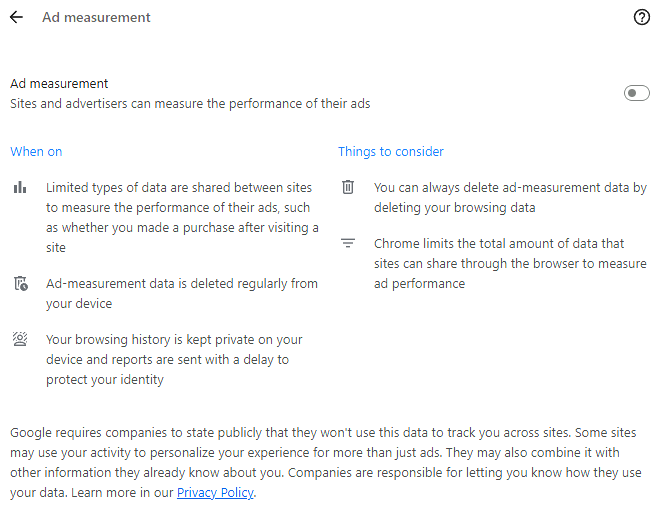Click 'Chrome limits the total amount' text

(510, 263)
